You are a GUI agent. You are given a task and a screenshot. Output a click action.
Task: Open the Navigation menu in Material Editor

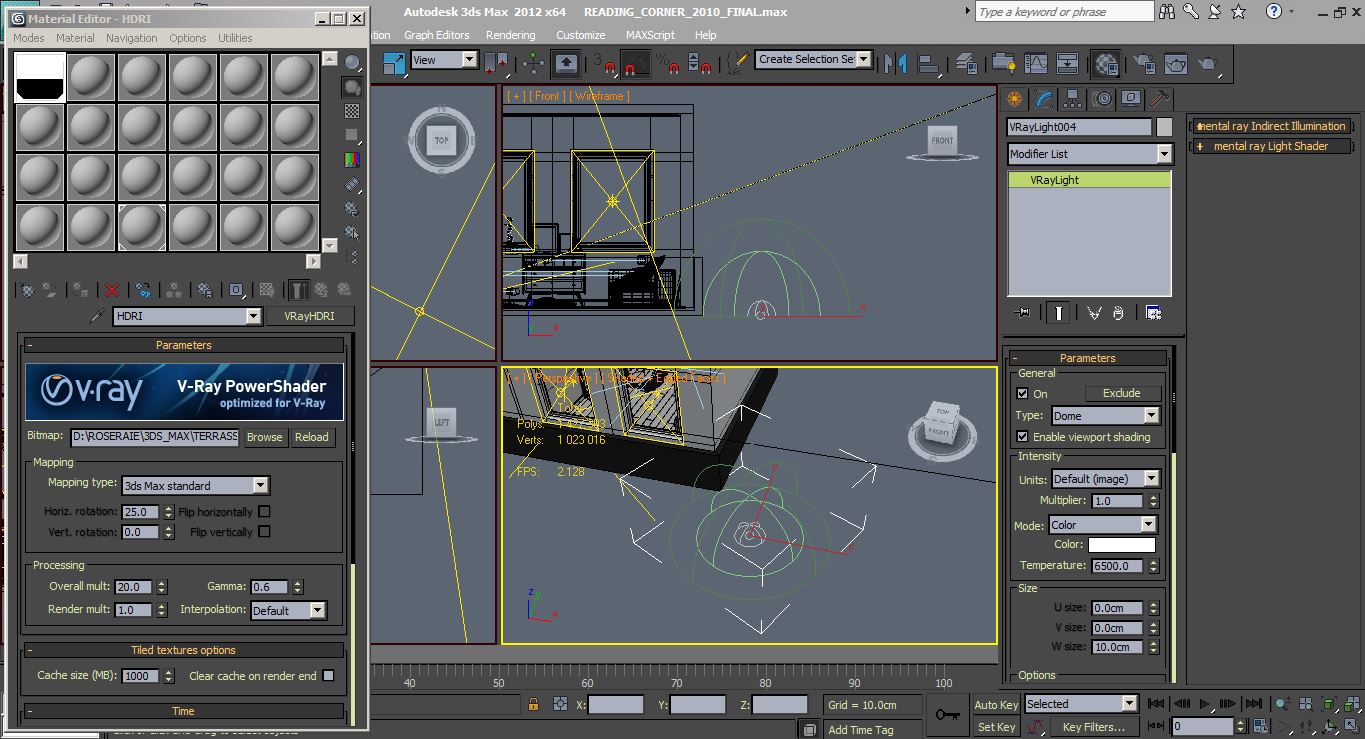(x=132, y=38)
